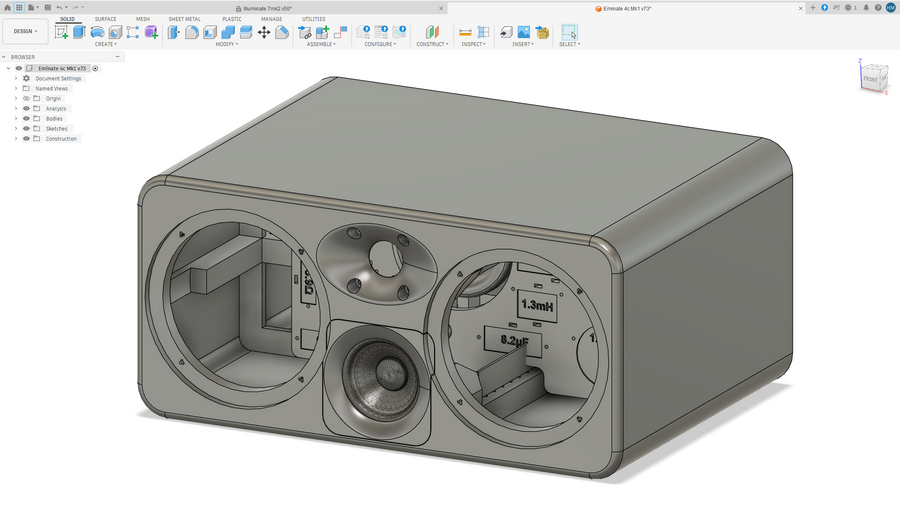Click the Home icon
The image size is (900, 524).
tap(7, 7)
